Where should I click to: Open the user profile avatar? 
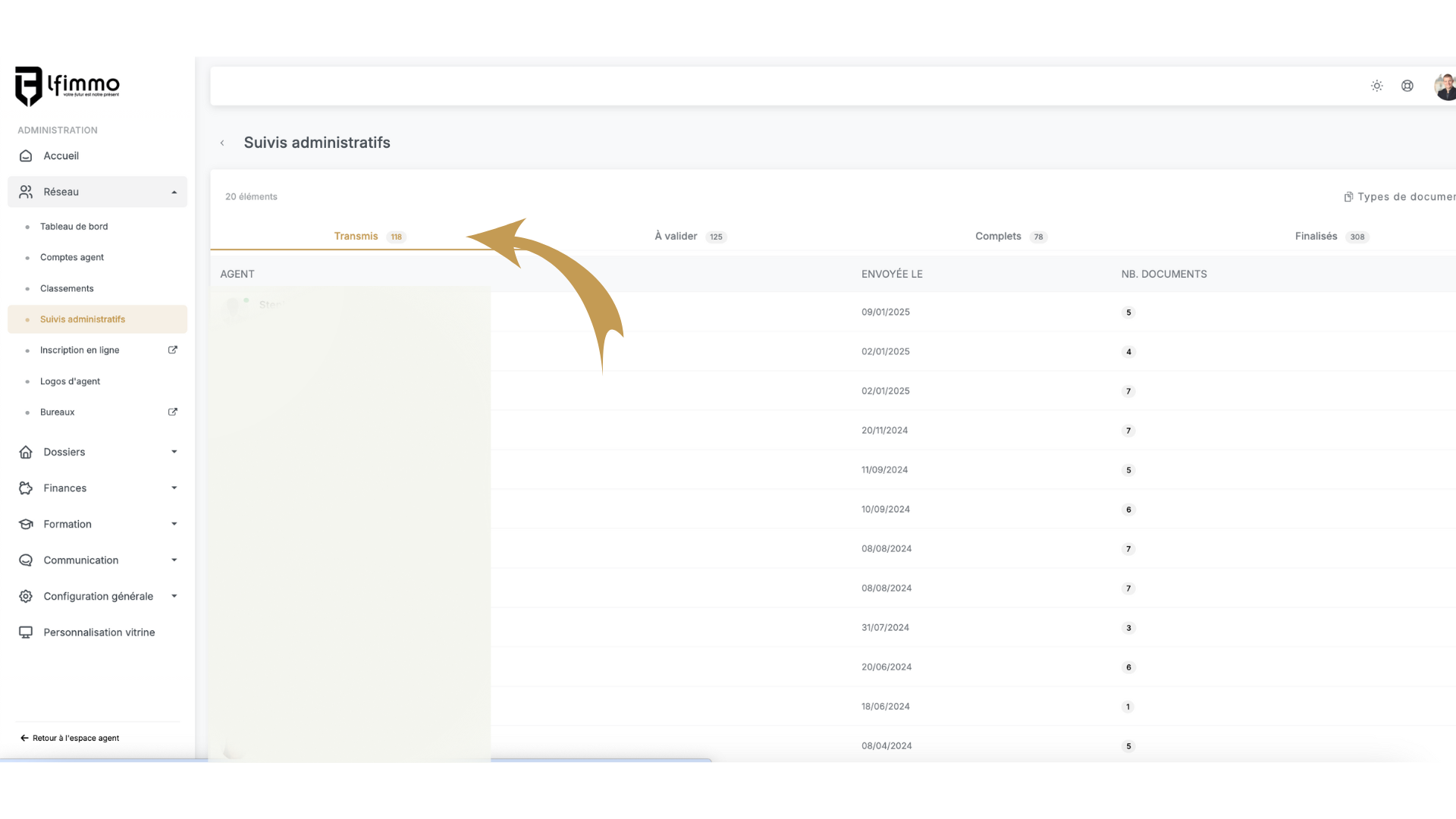1445,86
